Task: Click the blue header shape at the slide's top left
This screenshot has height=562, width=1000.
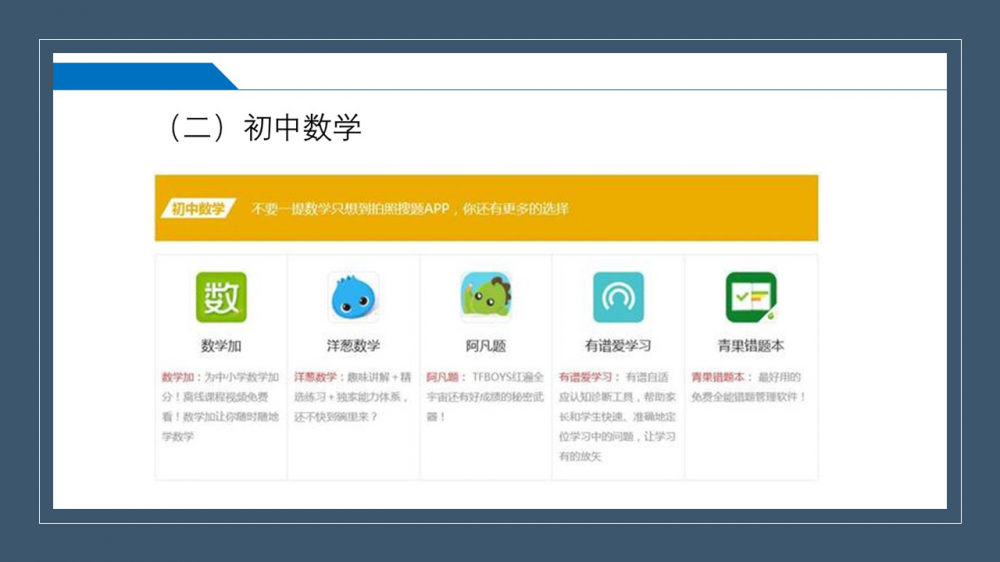Action: [x=140, y=76]
